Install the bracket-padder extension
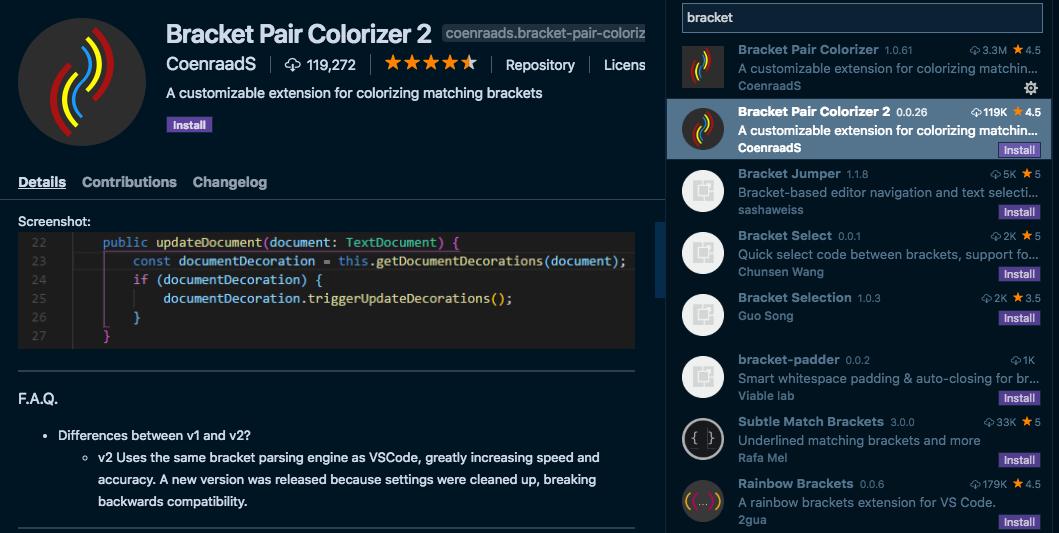Viewport: 1059px width, 533px height. (x=1019, y=398)
